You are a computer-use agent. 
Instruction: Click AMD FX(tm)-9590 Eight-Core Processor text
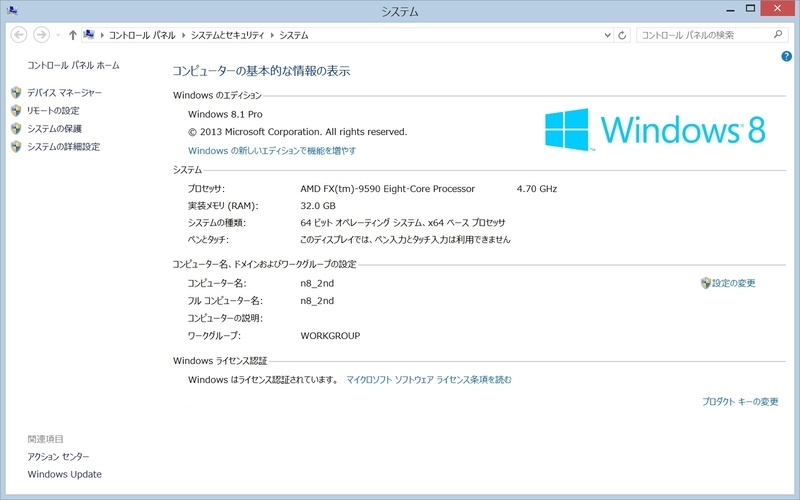[x=387, y=189]
